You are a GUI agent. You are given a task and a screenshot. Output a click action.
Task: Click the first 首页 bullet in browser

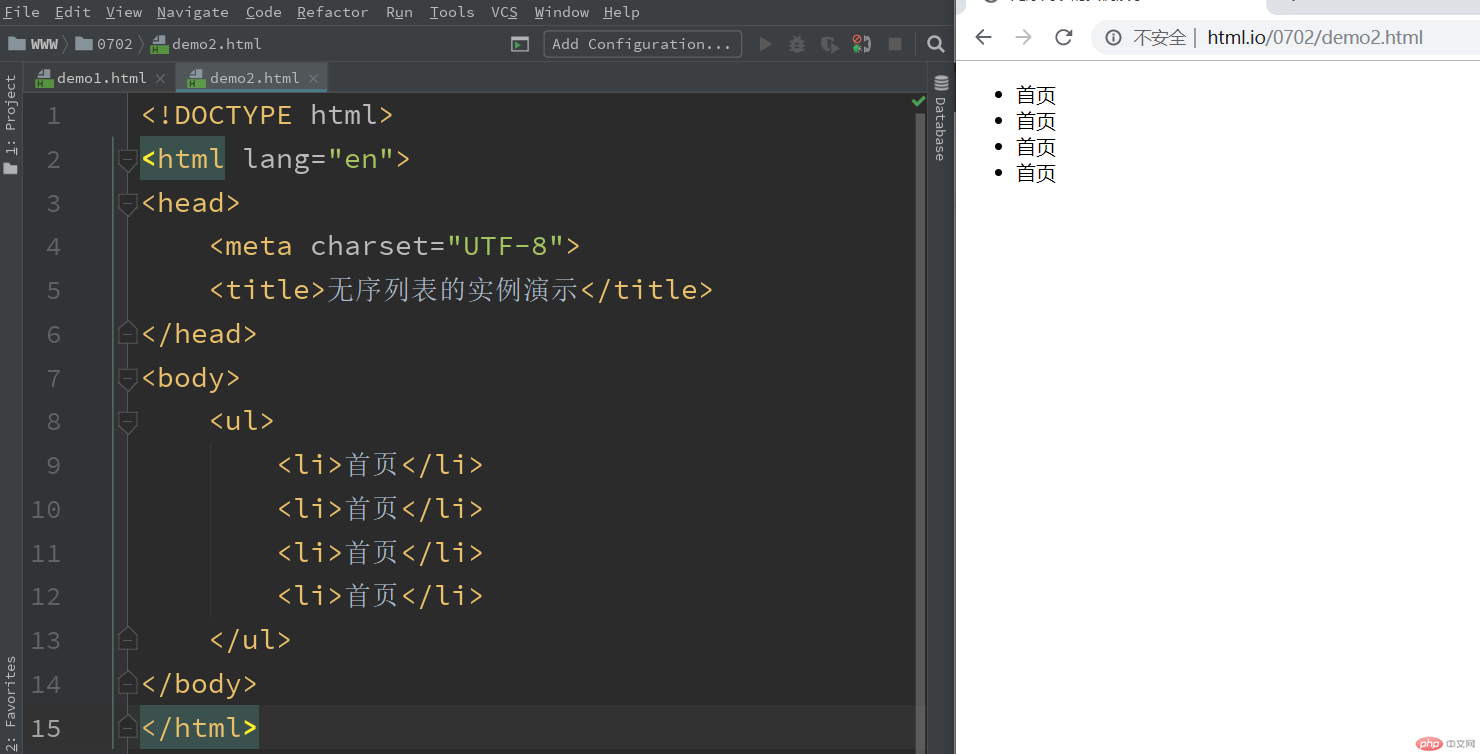pos(1036,95)
